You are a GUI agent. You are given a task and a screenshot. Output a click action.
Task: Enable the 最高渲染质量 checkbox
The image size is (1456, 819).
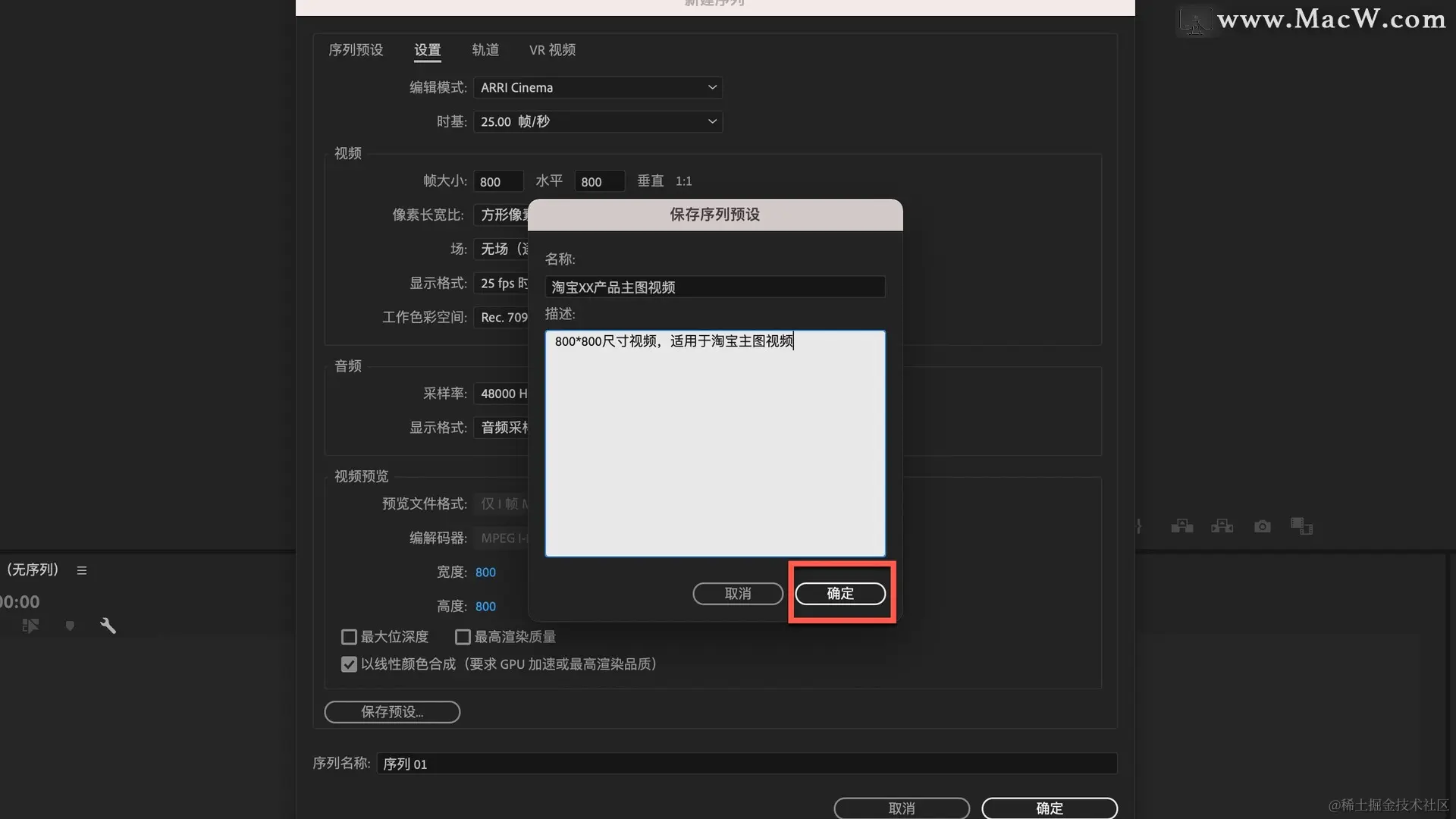[463, 637]
